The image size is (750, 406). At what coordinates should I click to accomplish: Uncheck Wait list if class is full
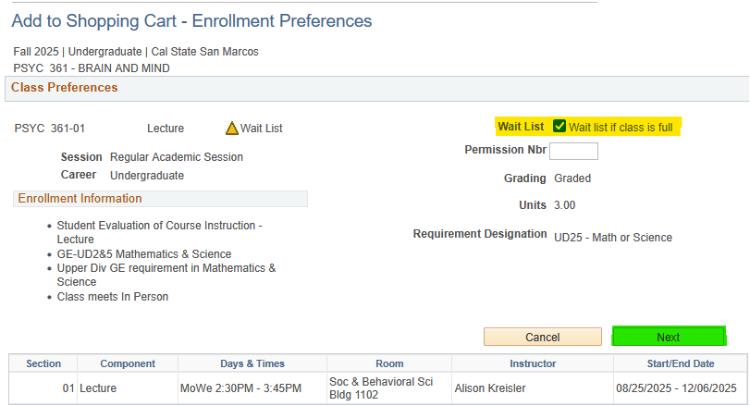(559, 126)
